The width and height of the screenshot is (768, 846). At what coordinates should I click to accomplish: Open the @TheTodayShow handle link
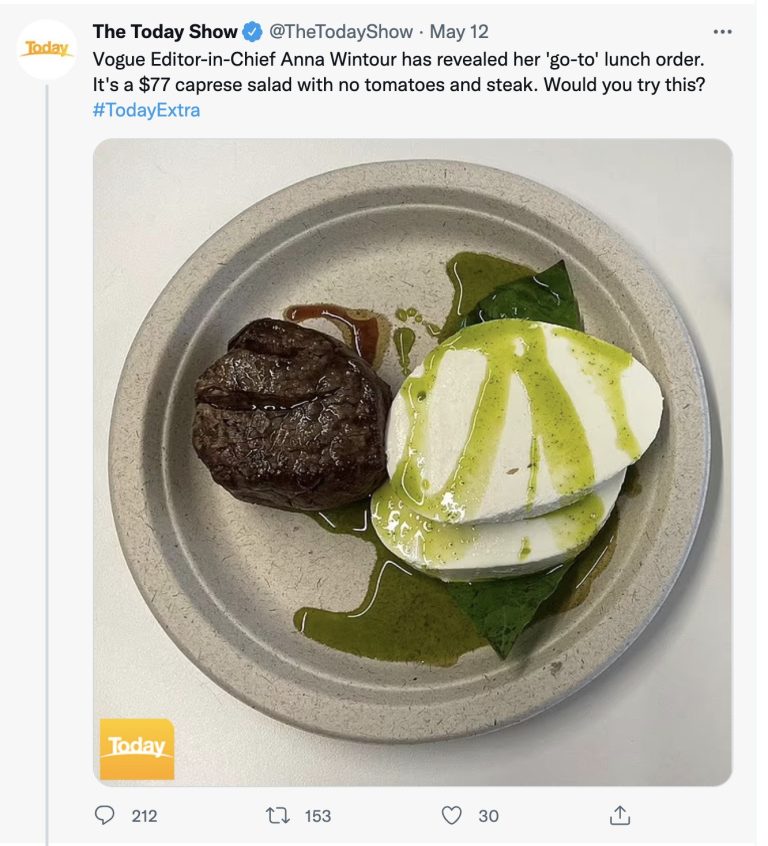pos(342,33)
